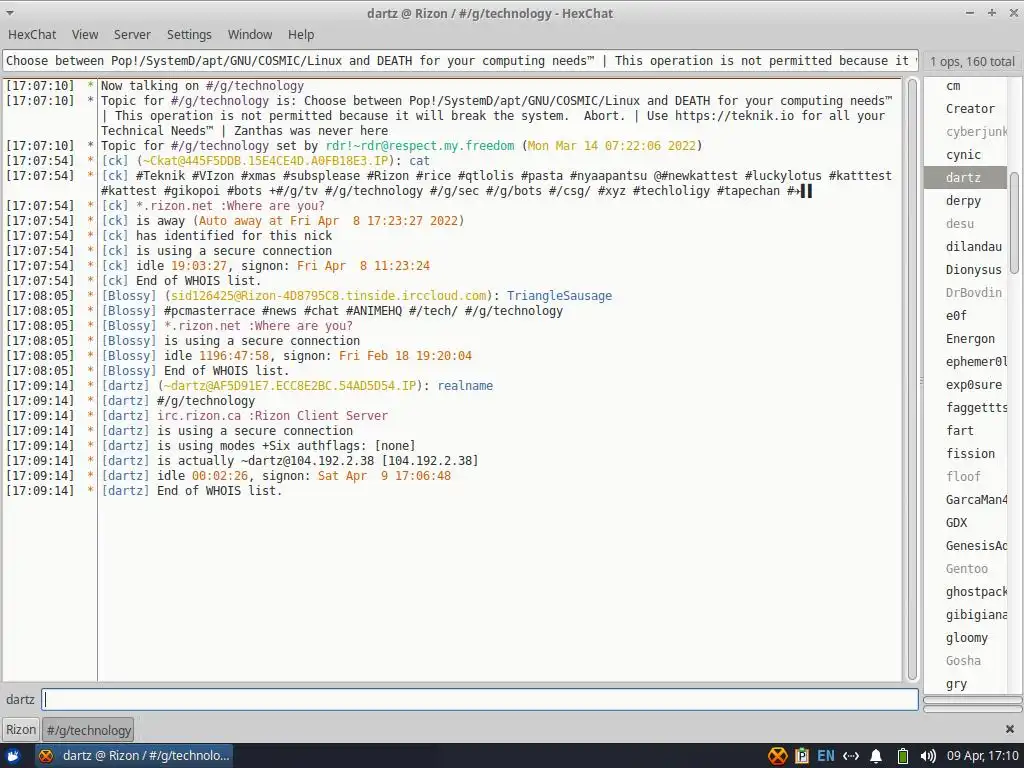
Task: Select user Energon in the user list
Action: (x=965, y=338)
